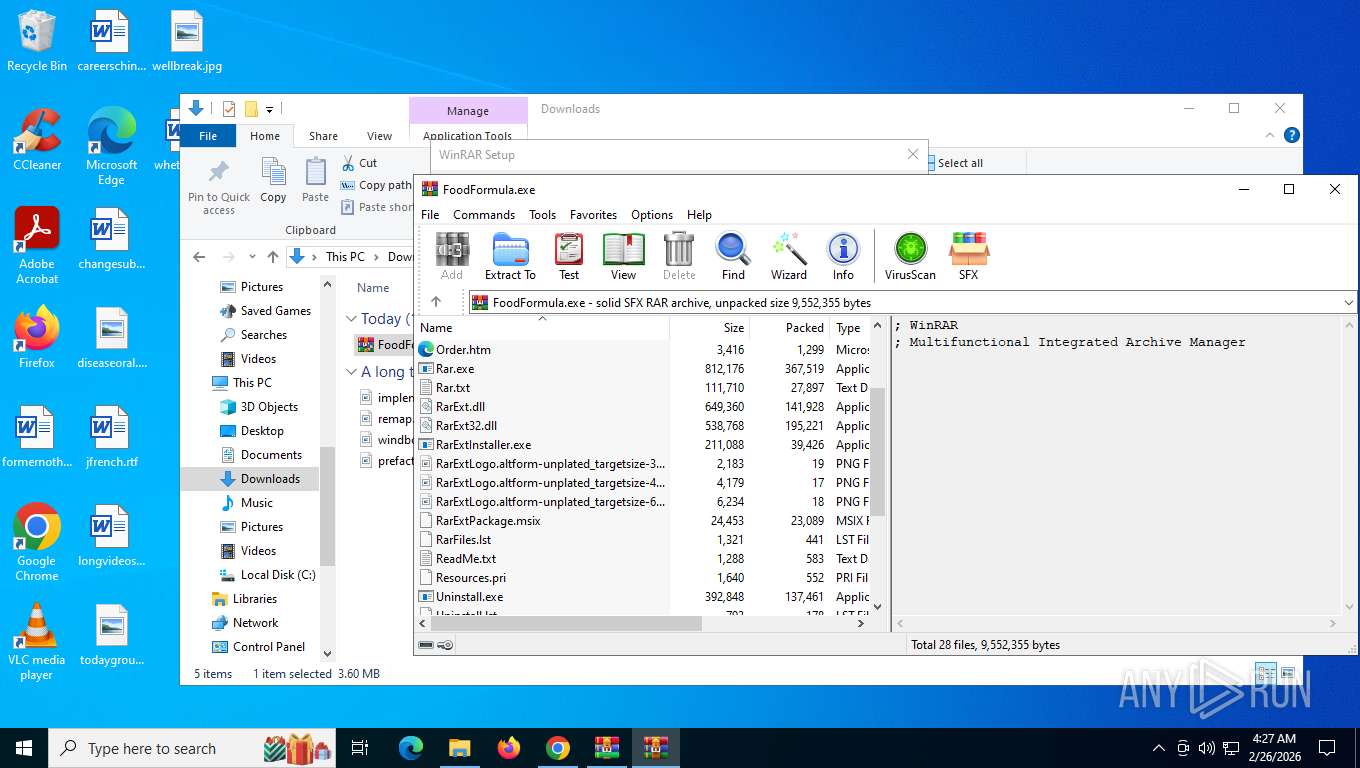Click the drive icon in WinRAR status bar
The height and width of the screenshot is (768, 1360).
[427, 645]
